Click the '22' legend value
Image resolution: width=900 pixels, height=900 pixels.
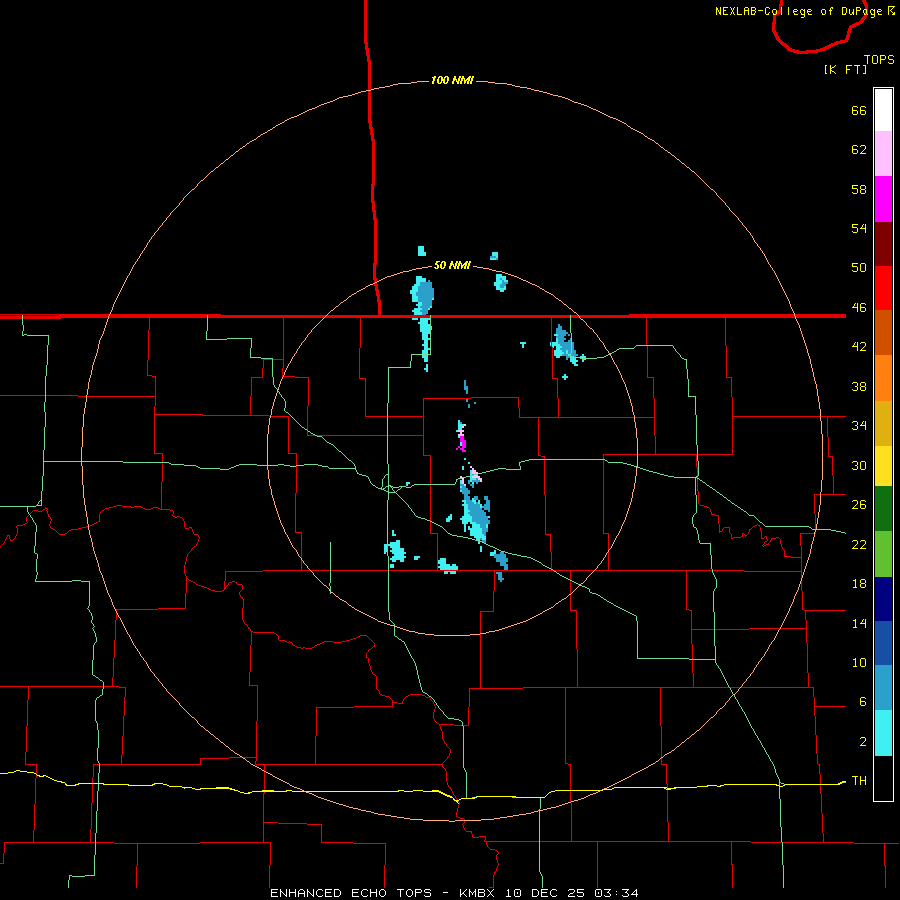click(859, 544)
